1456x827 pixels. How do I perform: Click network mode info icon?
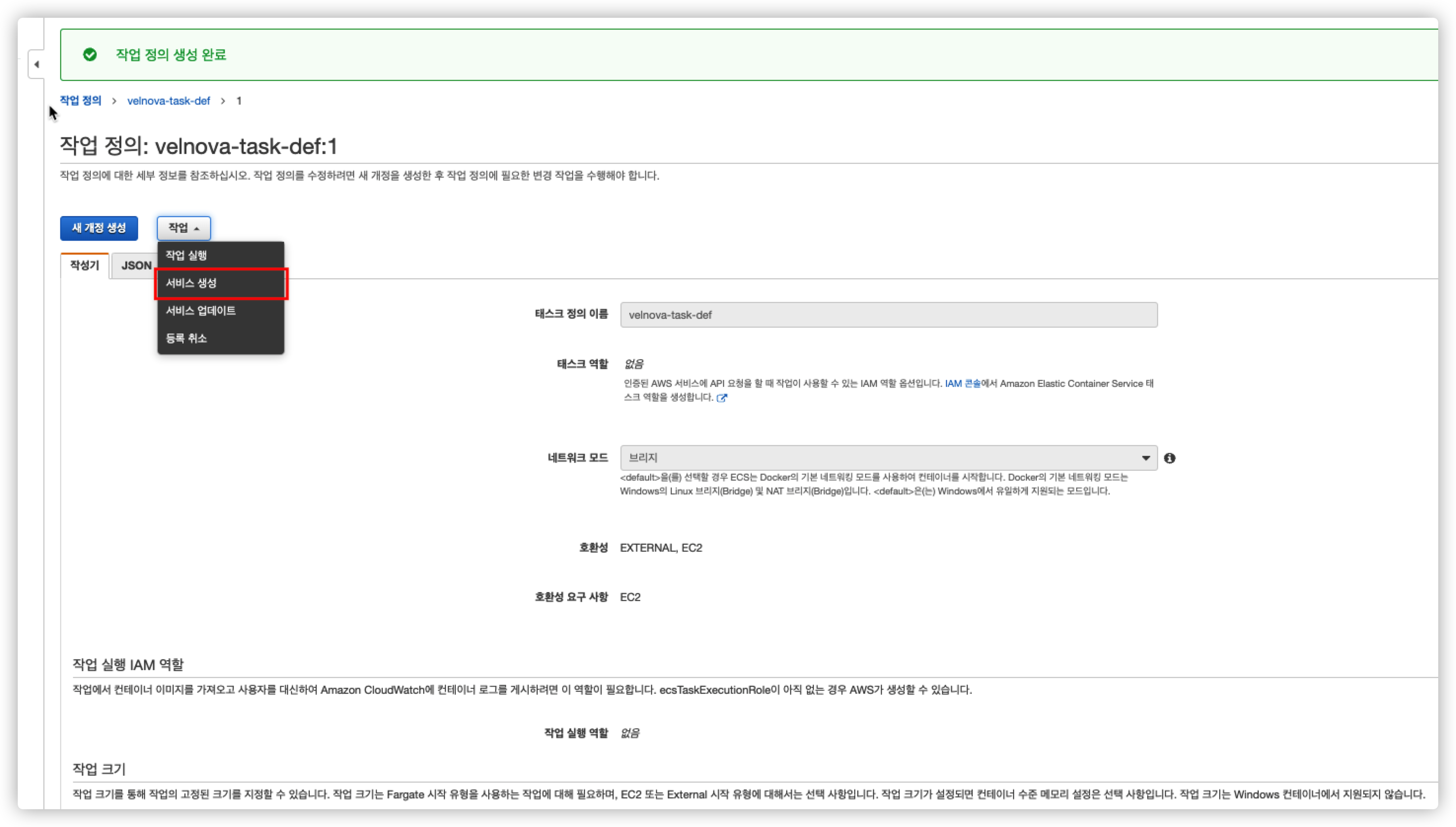(x=1169, y=458)
